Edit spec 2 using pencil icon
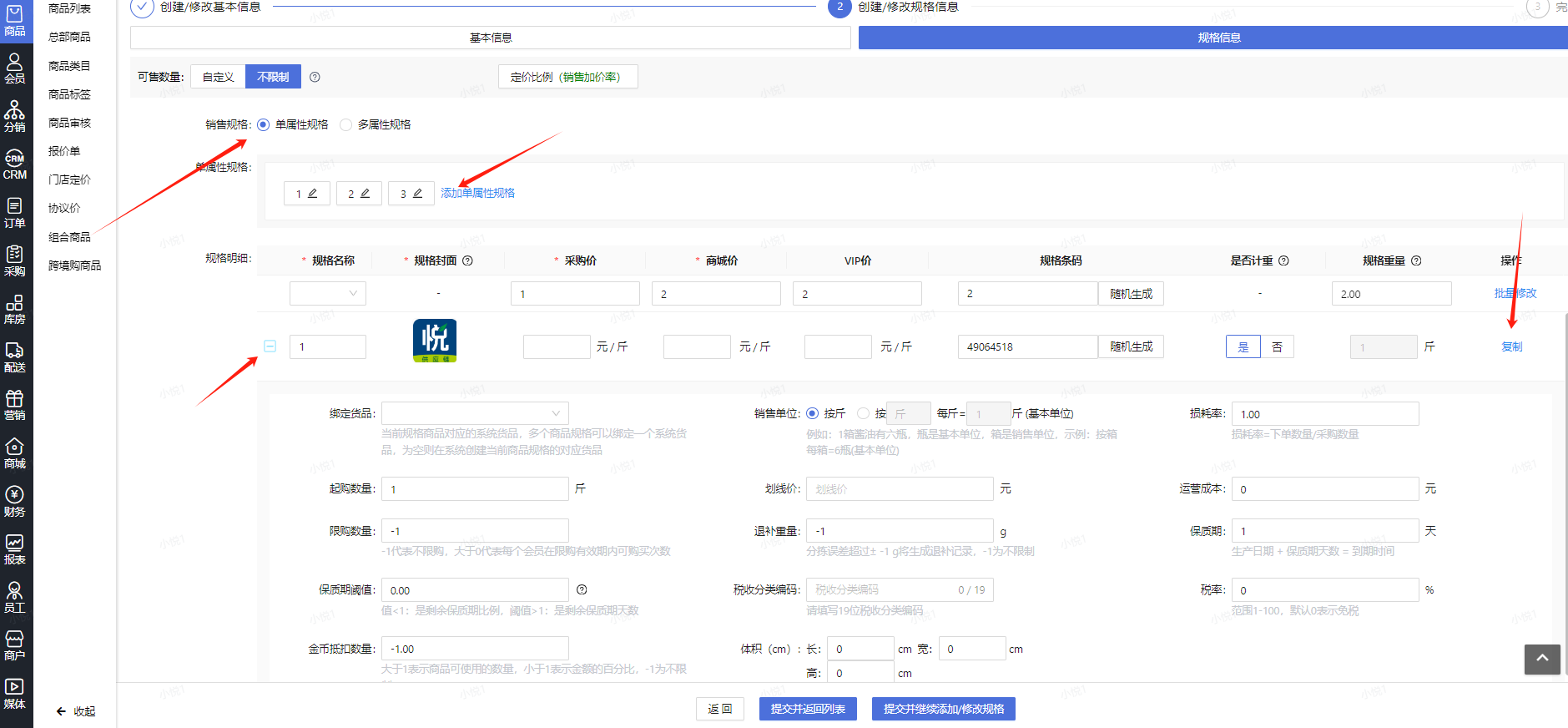This screenshot has width=1568, height=728. pyautogui.click(x=365, y=193)
